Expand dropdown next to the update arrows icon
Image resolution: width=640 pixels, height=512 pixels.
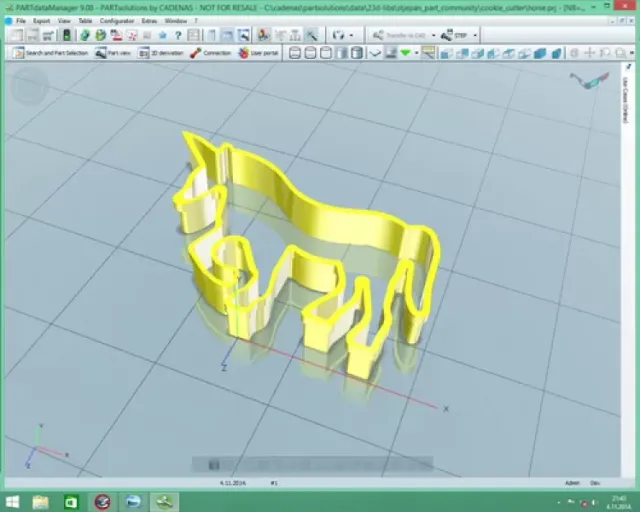[x=351, y=36]
